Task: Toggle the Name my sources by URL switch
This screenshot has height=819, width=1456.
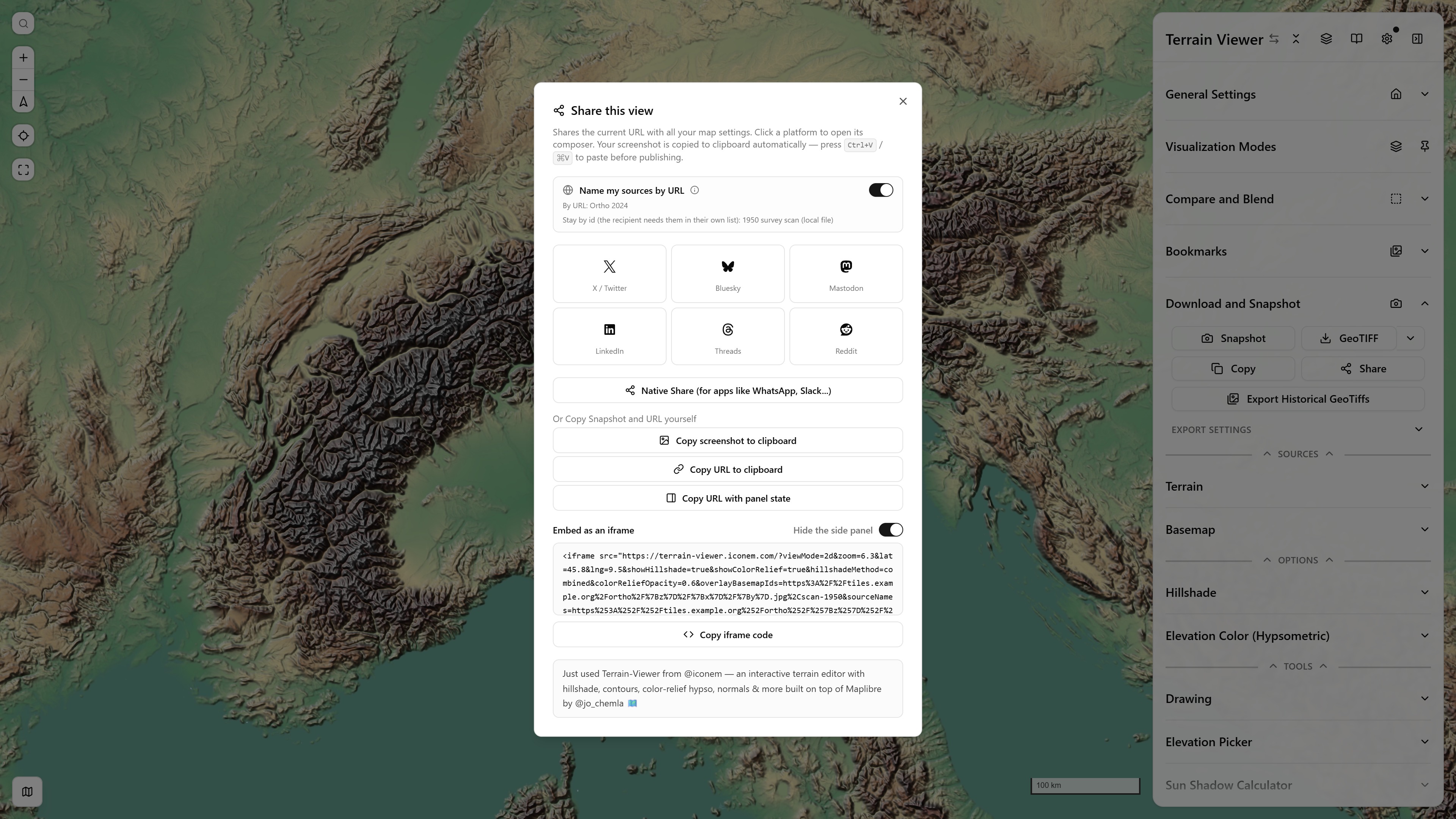Action: click(x=880, y=190)
